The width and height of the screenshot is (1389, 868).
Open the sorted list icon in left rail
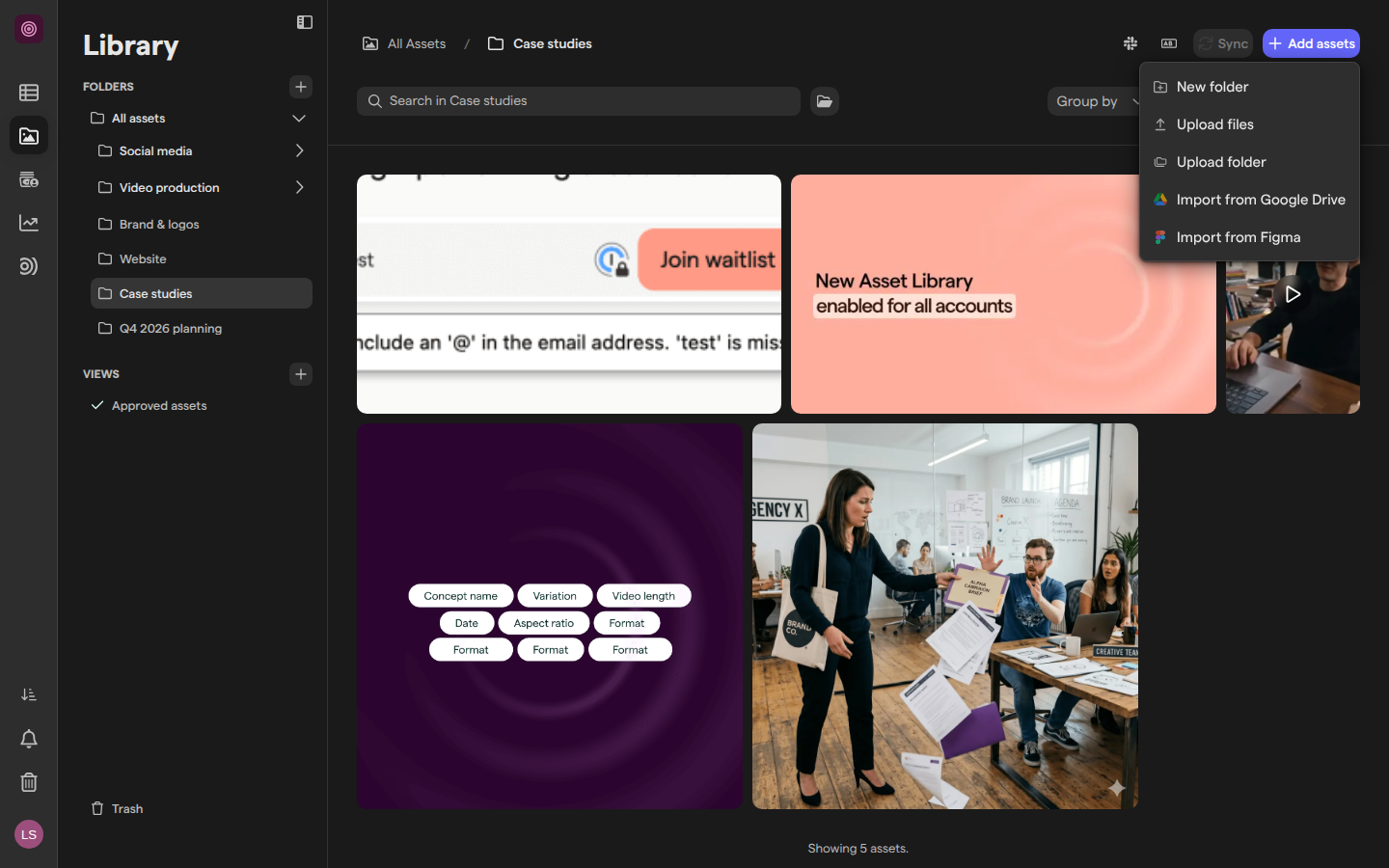pos(29,694)
